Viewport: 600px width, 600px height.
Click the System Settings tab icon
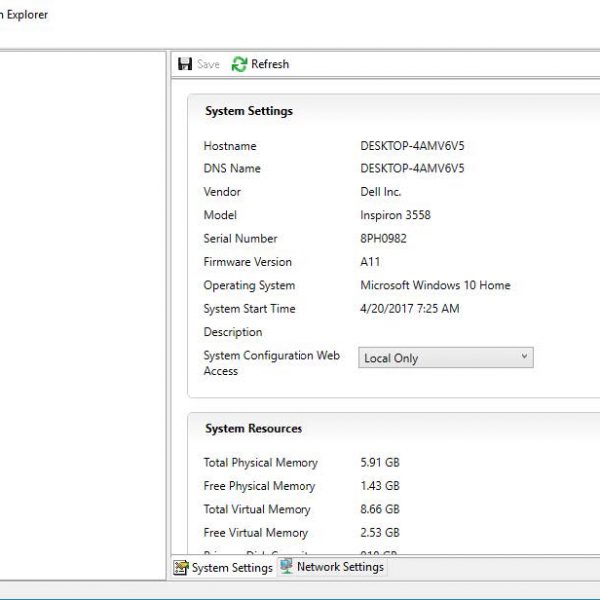coord(181,568)
